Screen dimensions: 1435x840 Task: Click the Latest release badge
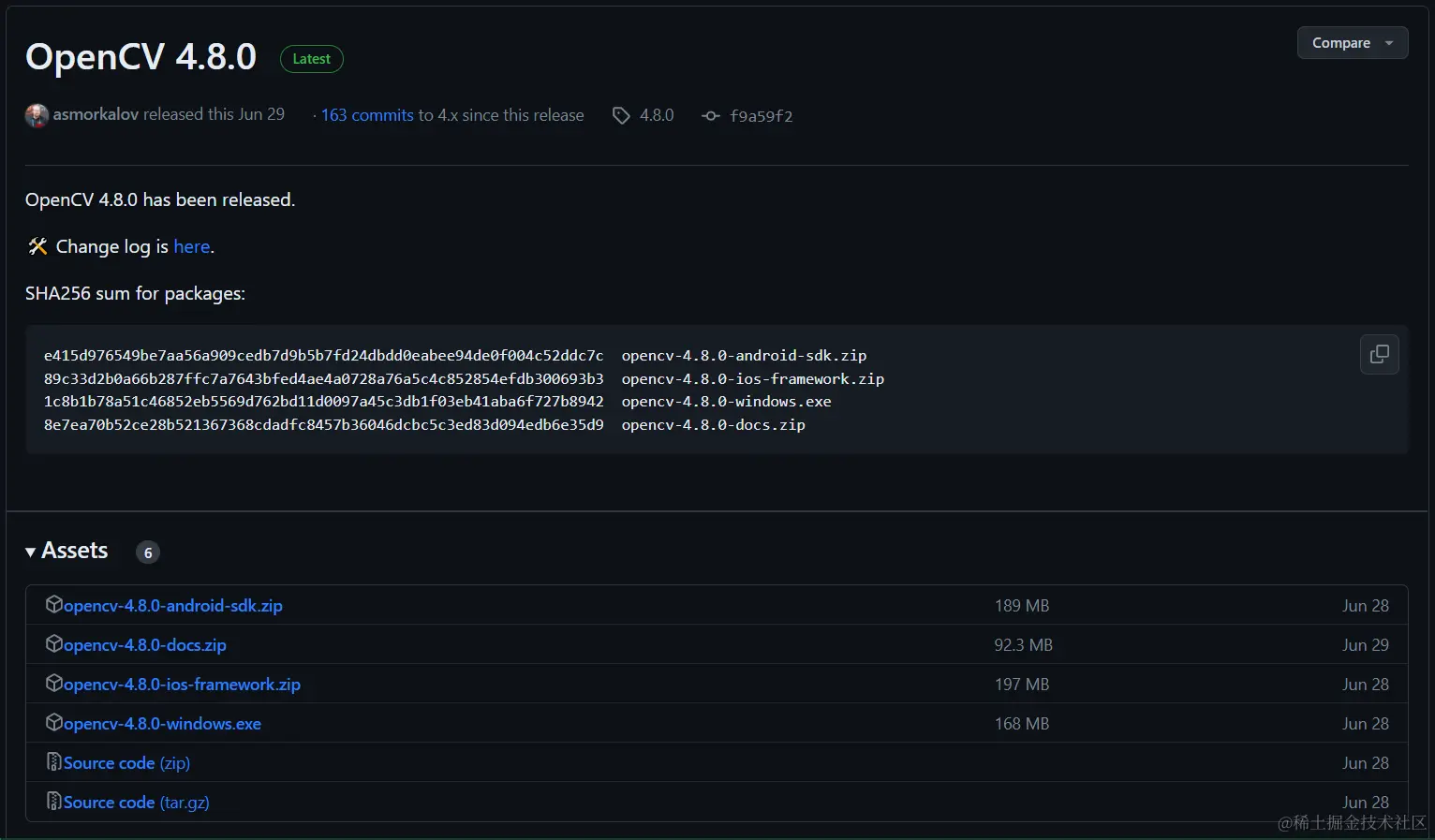[311, 59]
